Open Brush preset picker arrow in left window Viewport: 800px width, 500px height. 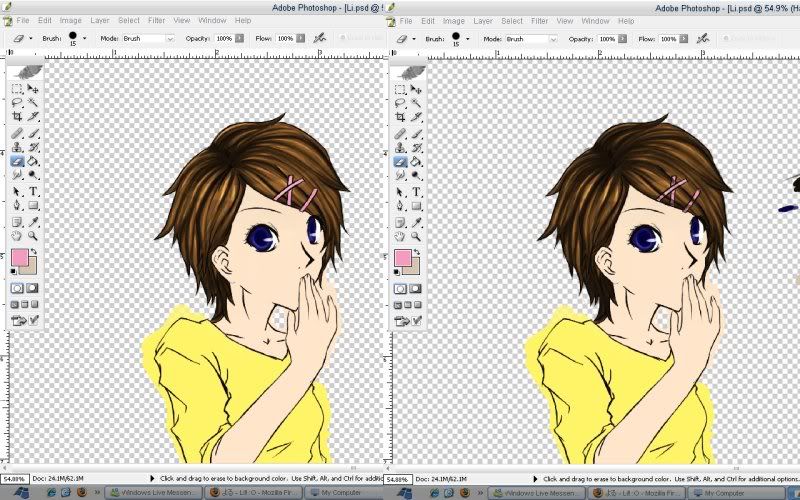click(x=84, y=38)
